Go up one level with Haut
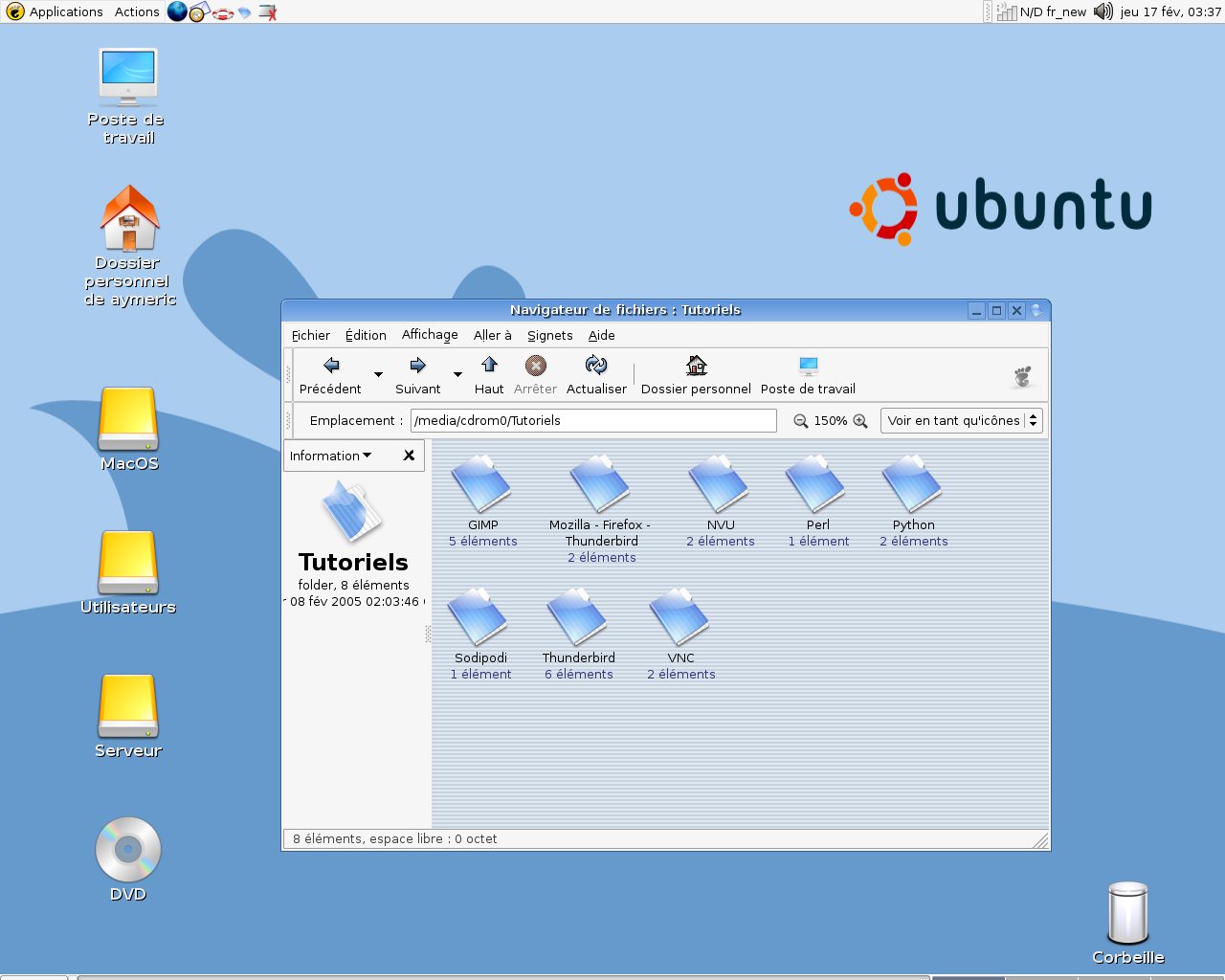This screenshot has height=980, width=1225. [x=489, y=374]
